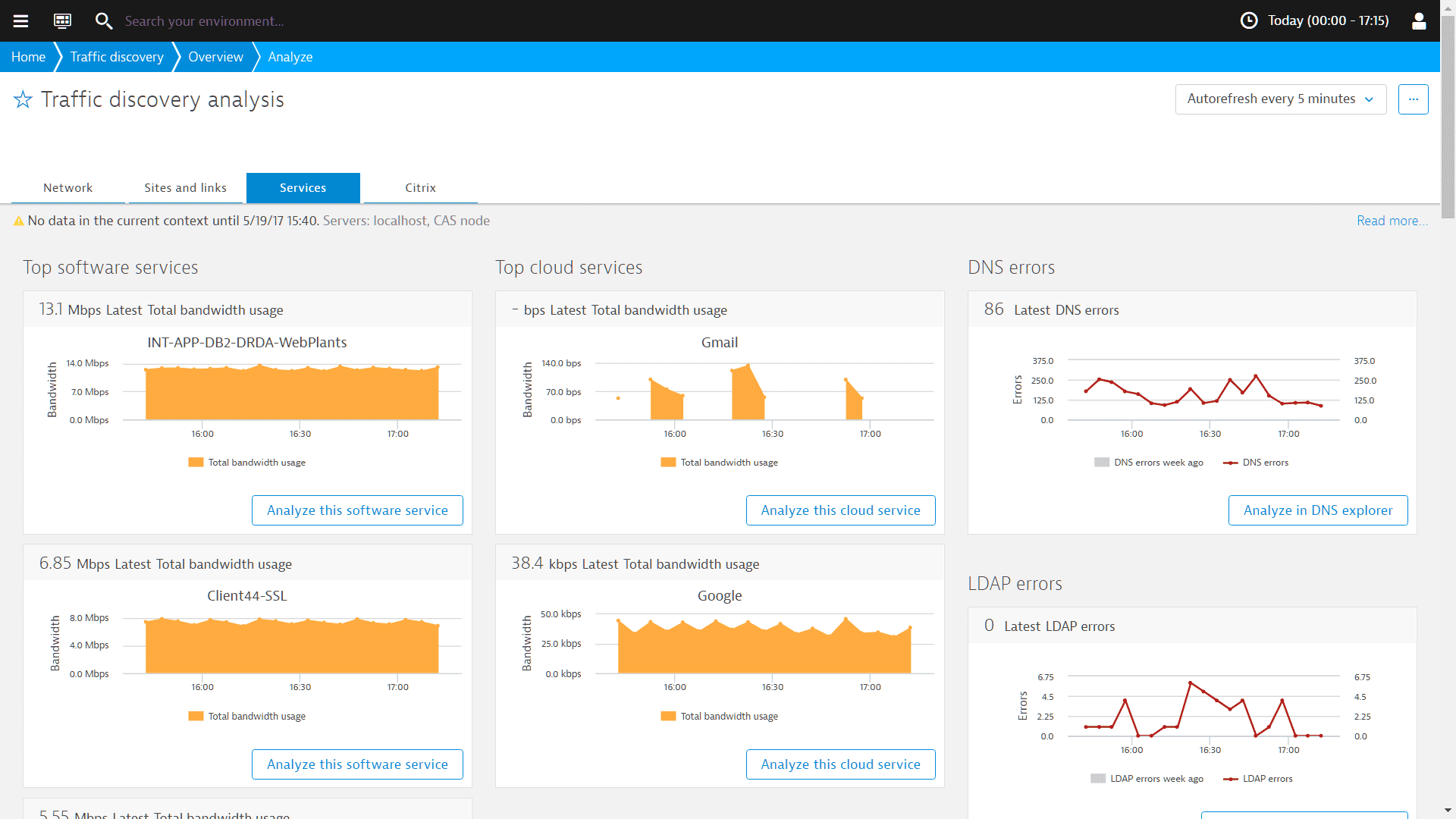Click the Client44-SSL chart title
1456x819 pixels.
[247, 596]
